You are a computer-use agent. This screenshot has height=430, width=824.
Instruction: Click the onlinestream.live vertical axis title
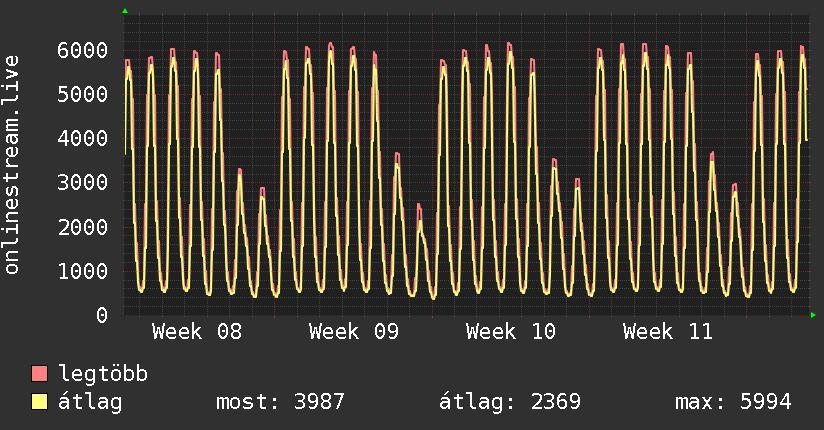pos(12,165)
